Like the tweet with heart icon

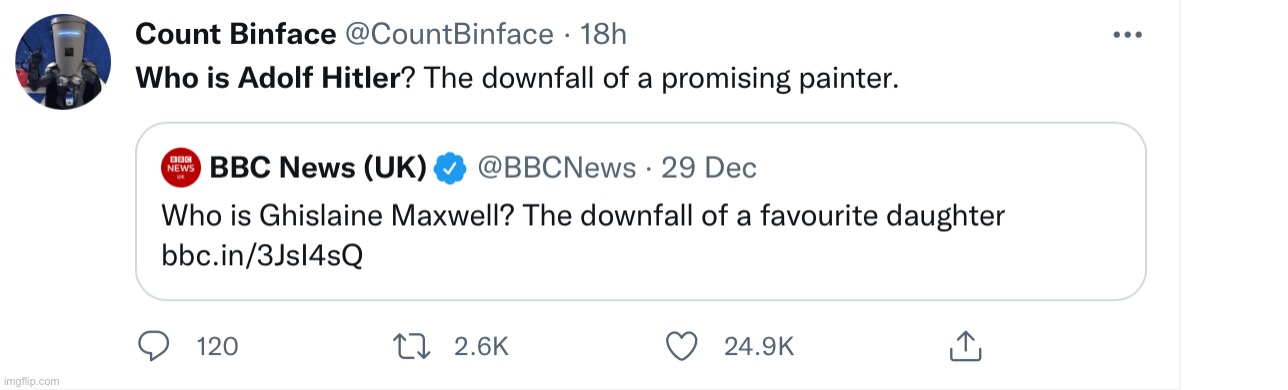[681, 347]
